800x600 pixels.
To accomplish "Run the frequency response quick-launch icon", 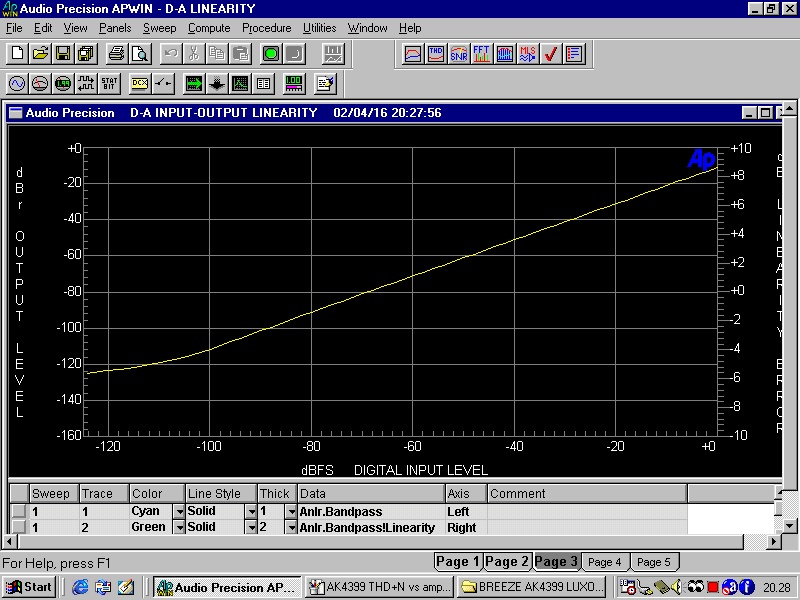I will (413, 54).
